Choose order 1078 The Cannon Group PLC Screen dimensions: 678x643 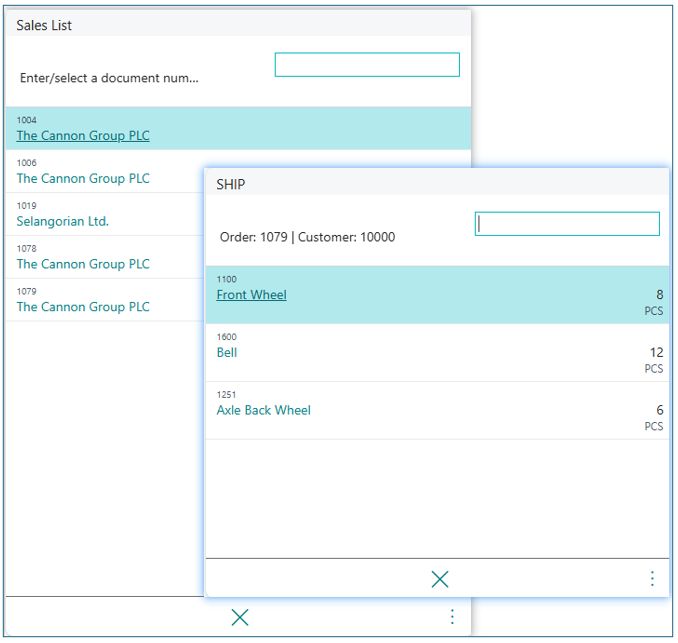(83, 264)
